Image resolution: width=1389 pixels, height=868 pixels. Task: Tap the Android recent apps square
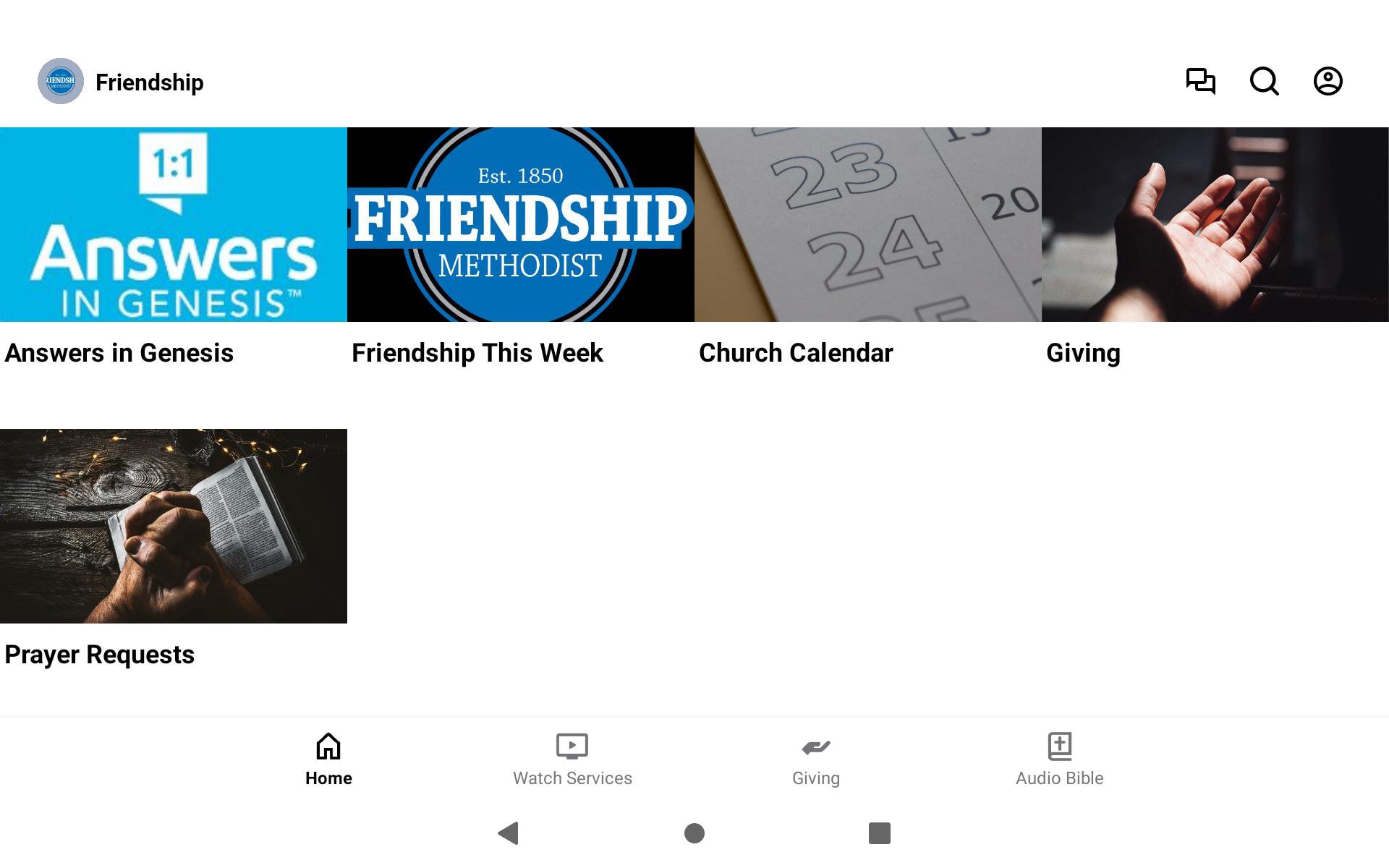tap(880, 833)
